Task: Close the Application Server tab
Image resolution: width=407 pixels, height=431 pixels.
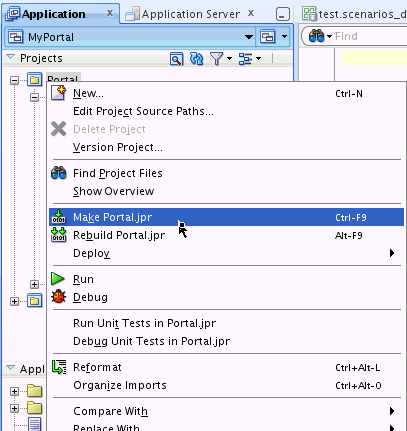Action: pos(251,13)
